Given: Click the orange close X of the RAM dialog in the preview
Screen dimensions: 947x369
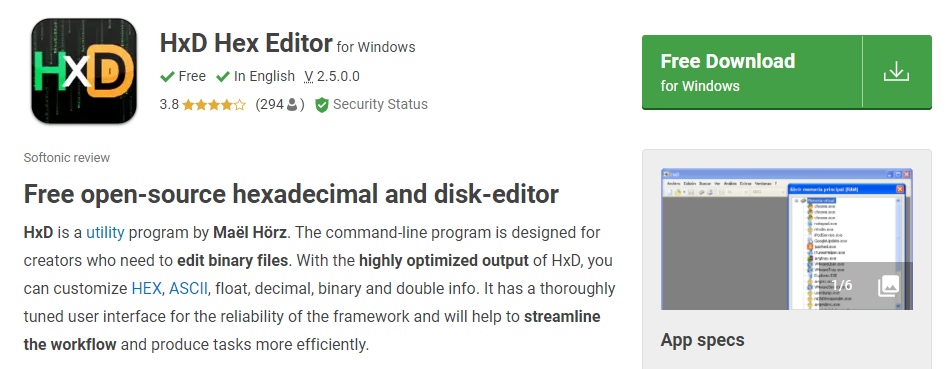Looking at the screenshot, I should point(900,189).
